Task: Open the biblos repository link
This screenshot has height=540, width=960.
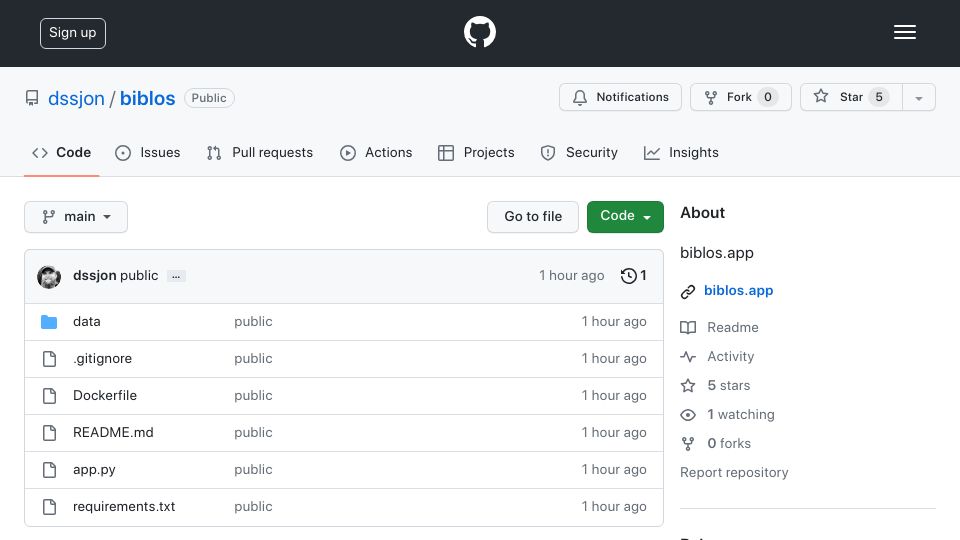Action: click(147, 99)
